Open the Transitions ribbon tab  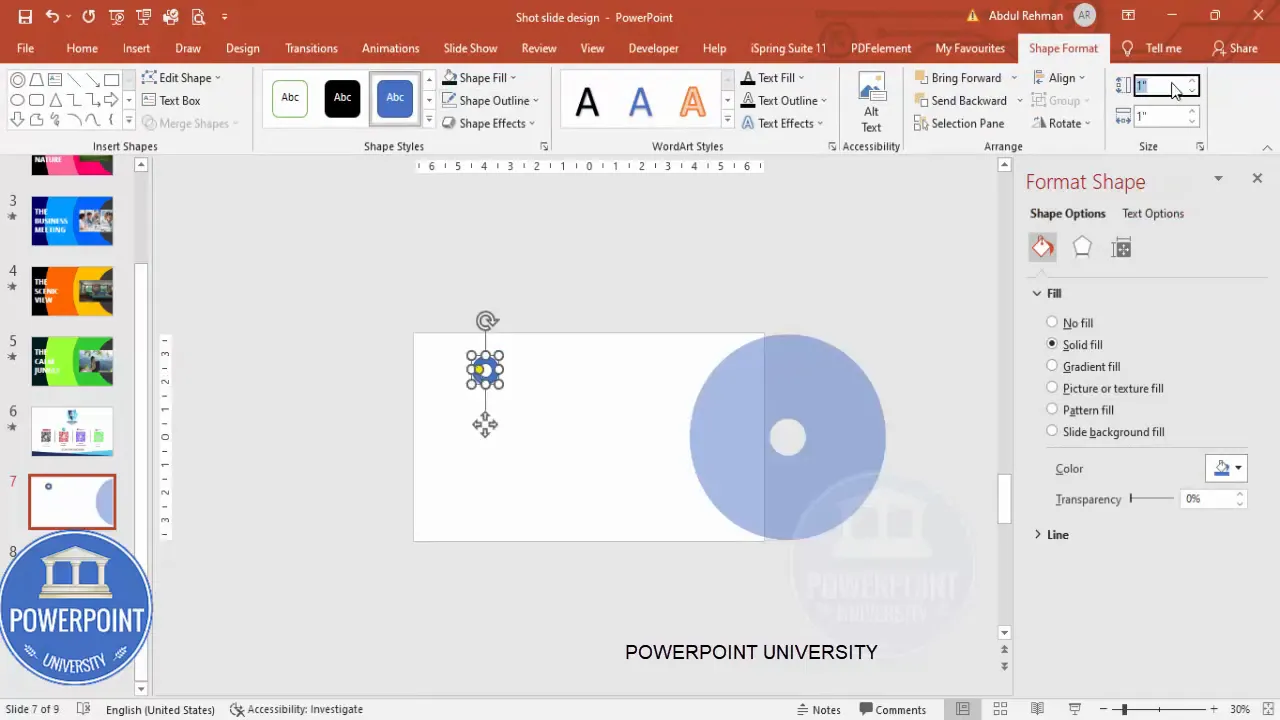click(311, 48)
